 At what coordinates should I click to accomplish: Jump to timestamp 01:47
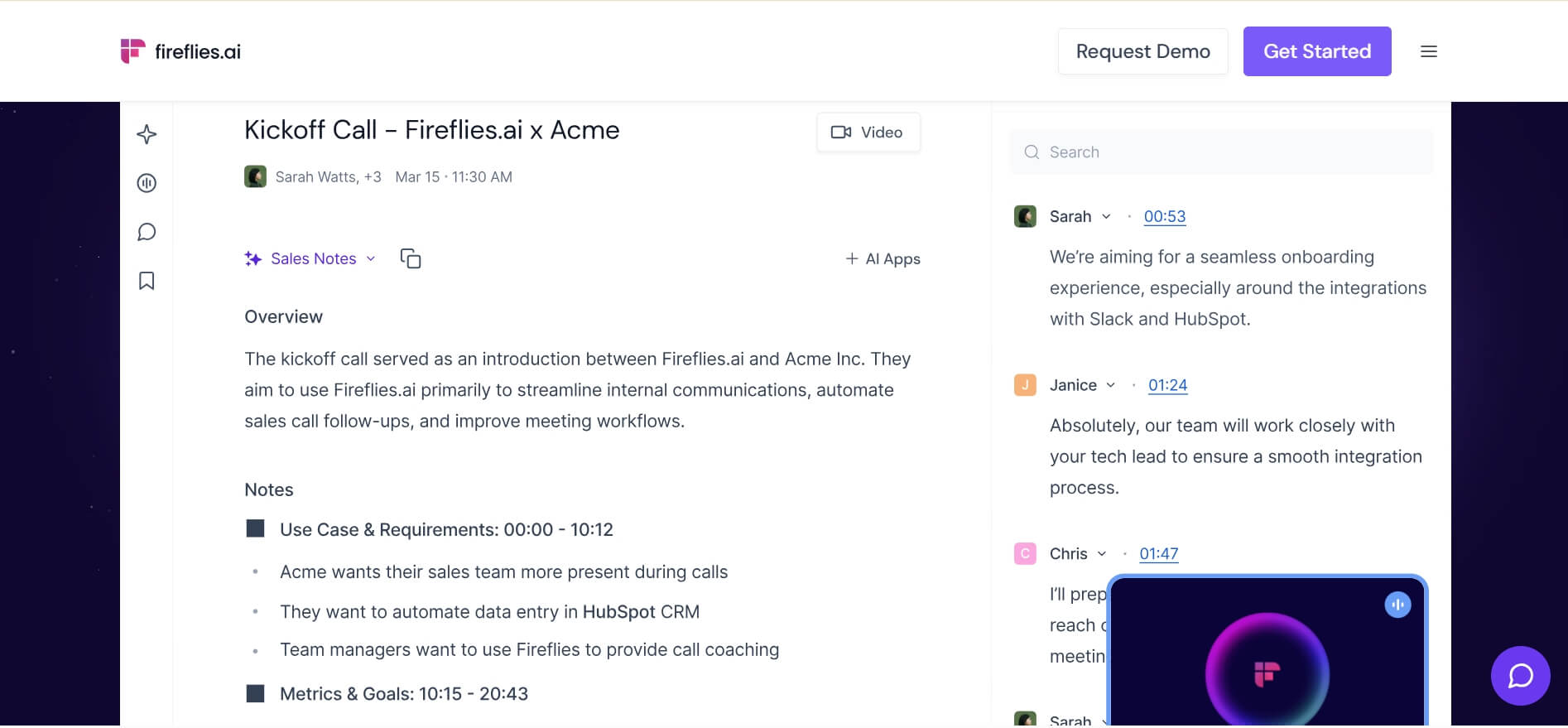pyautogui.click(x=1158, y=553)
